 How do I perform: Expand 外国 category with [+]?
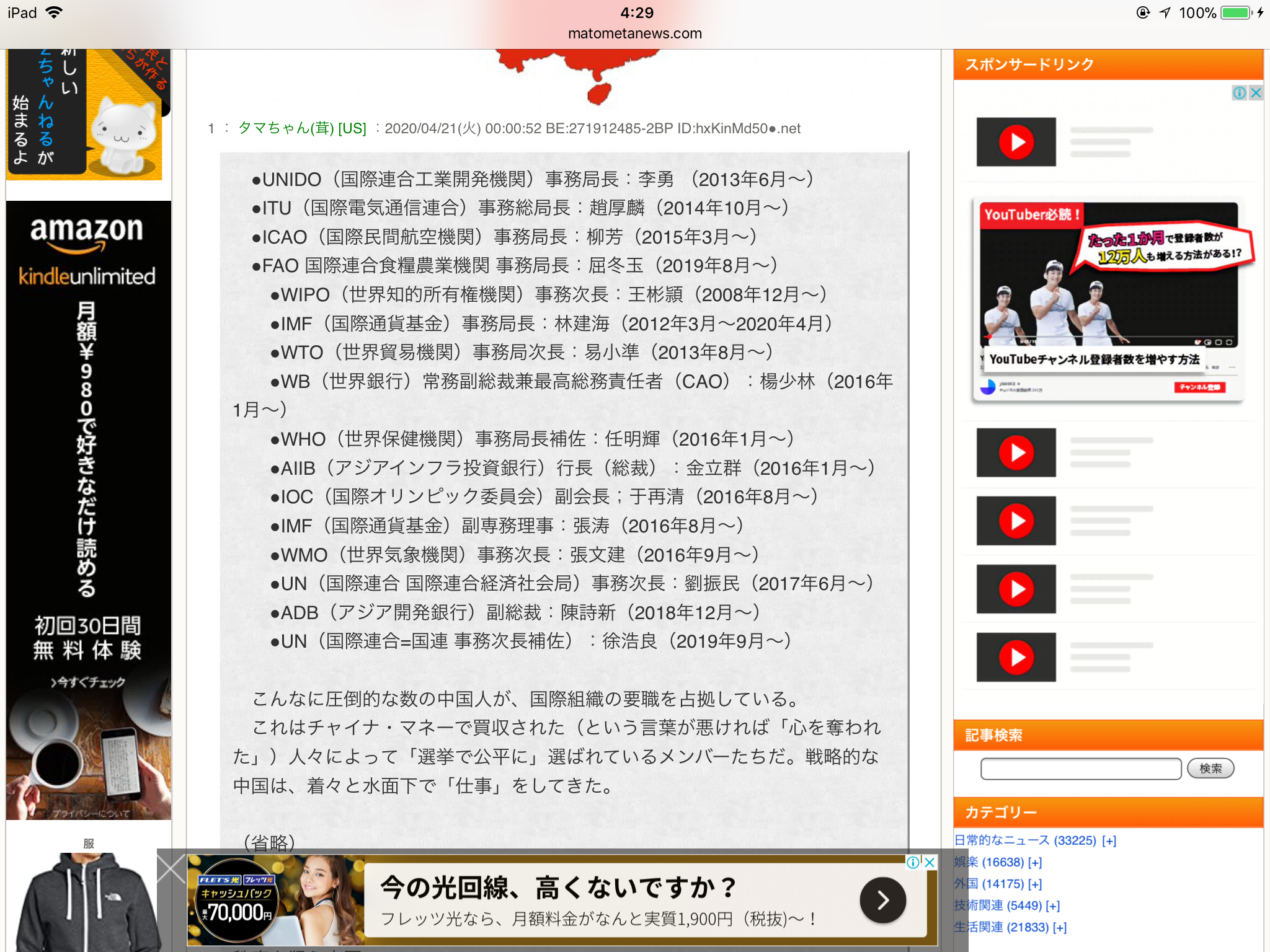(1035, 884)
